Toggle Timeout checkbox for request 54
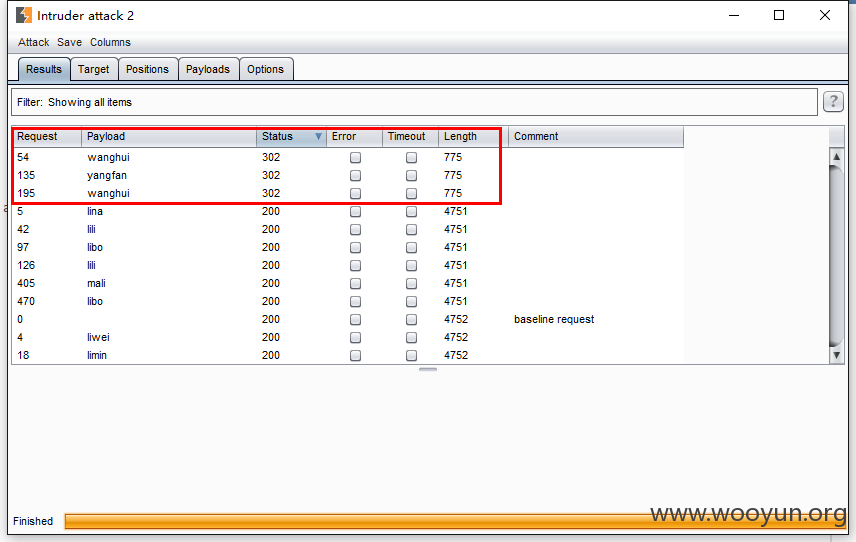 tap(412, 158)
